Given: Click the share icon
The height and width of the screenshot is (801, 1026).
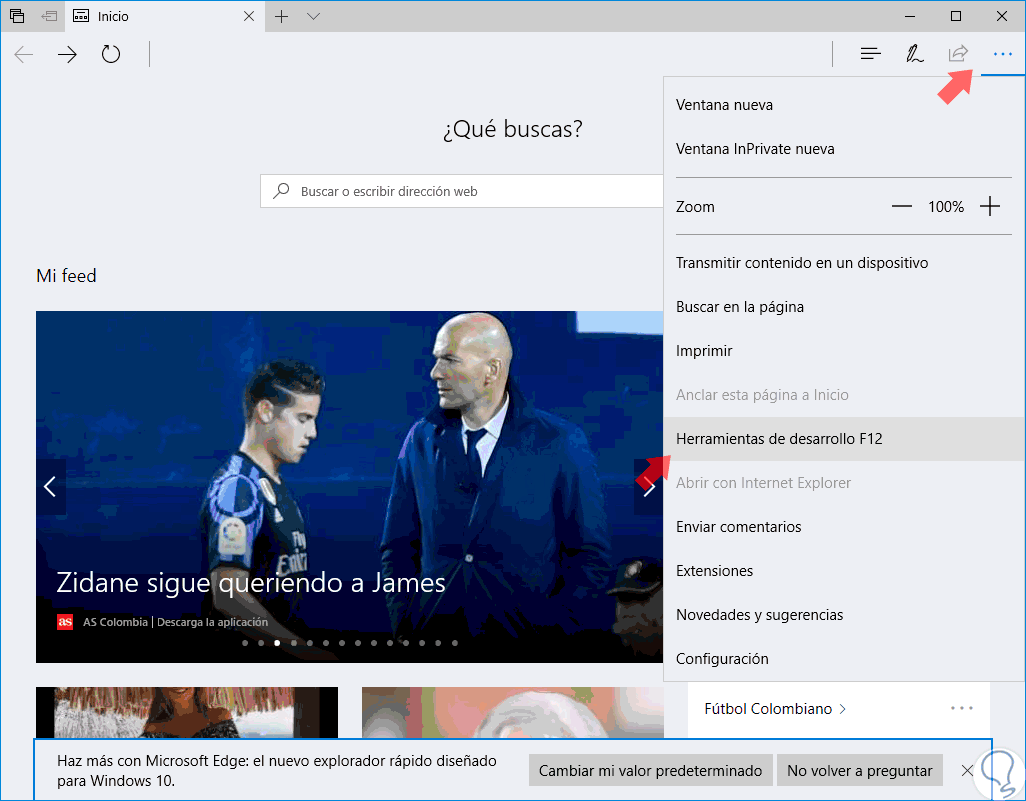Looking at the screenshot, I should pos(958,54).
